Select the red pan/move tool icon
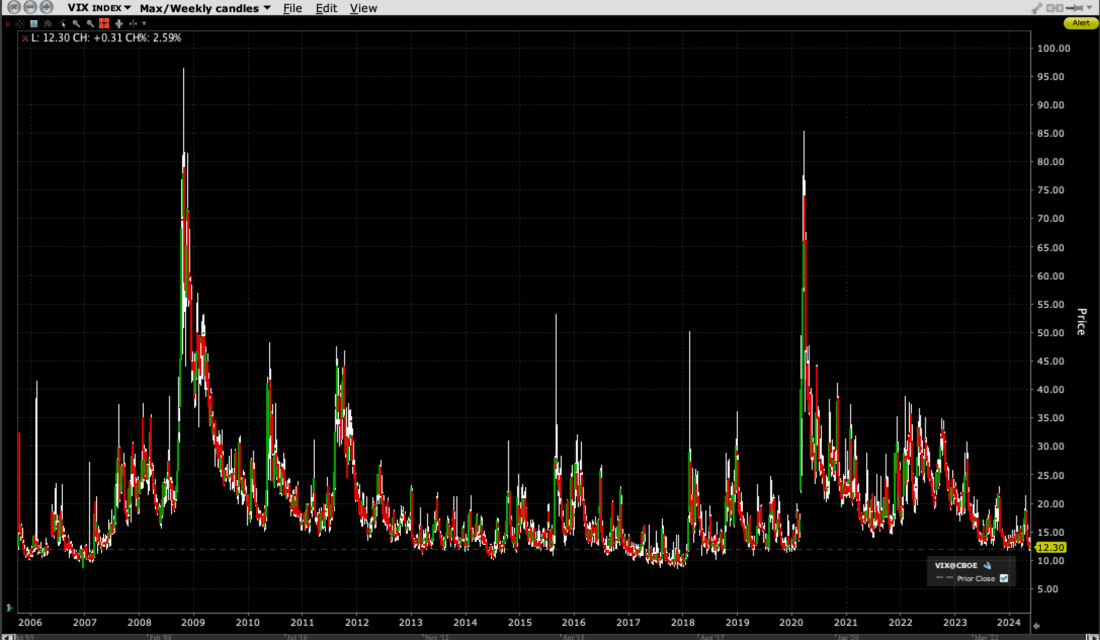 click(104, 23)
